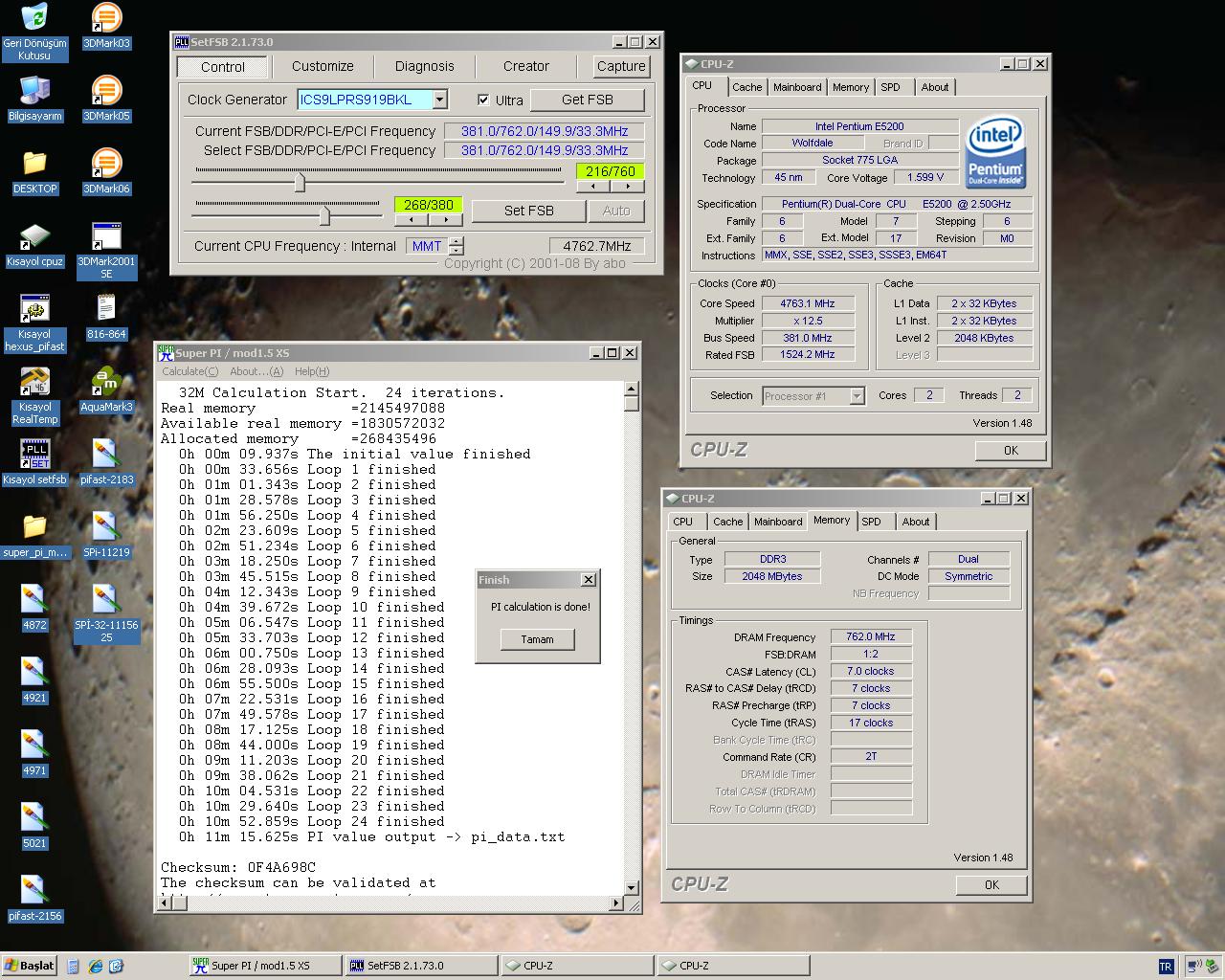This screenshot has height=980, width=1225.
Task: Select the 4971 image file icon
Action: tap(34, 754)
